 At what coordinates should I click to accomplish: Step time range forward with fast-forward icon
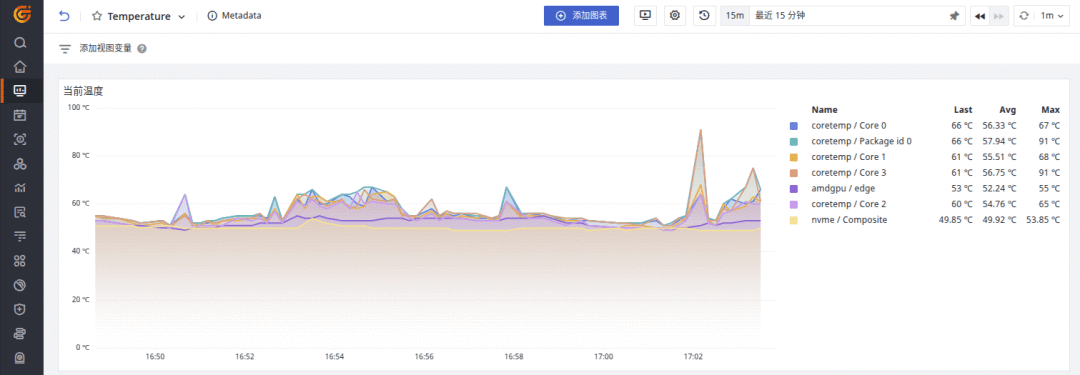click(x=998, y=16)
